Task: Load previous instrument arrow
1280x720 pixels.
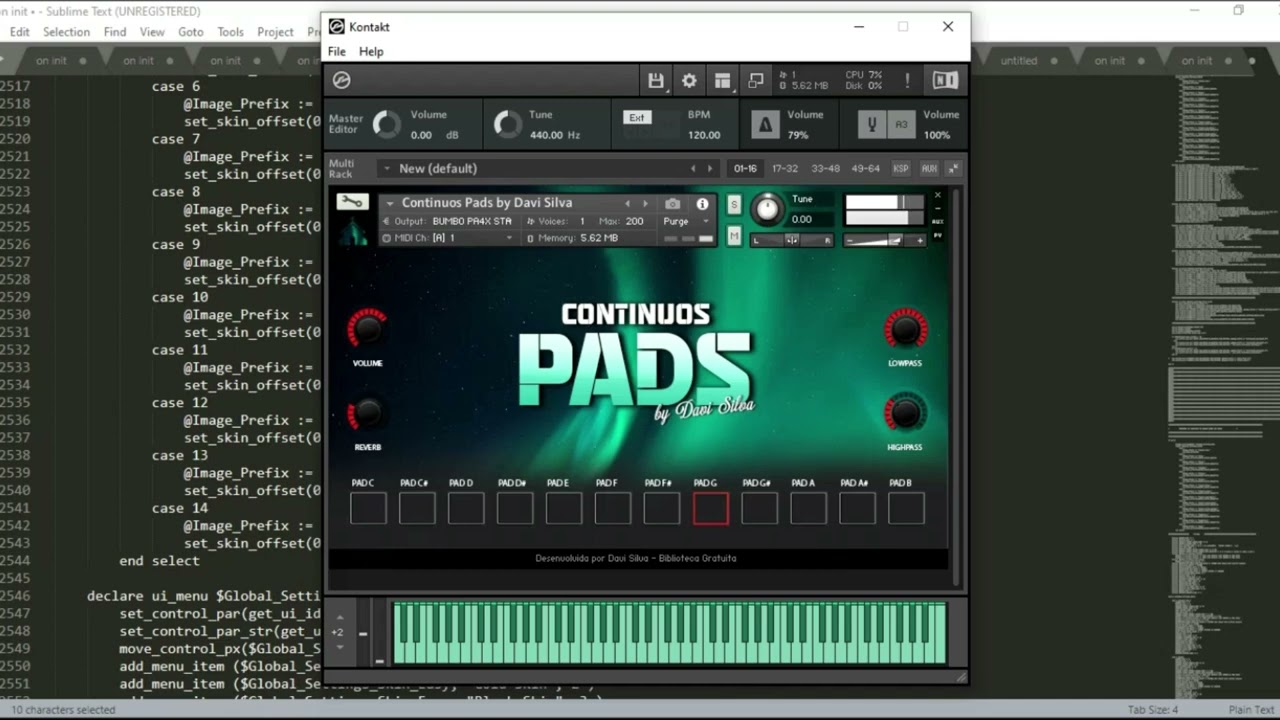Action: (x=628, y=203)
